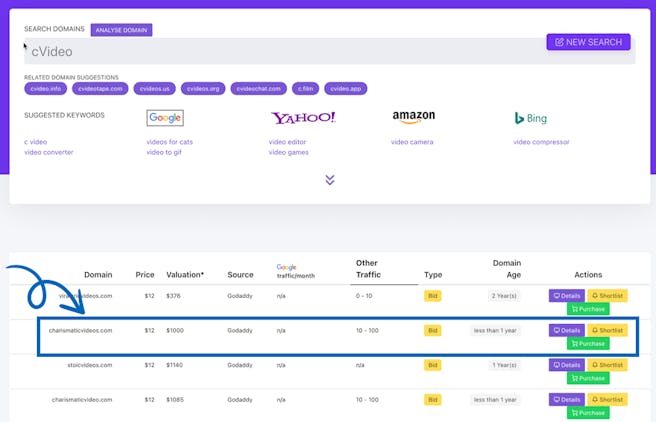The width and height of the screenshot is (656, 422).
Task: Open the 'video compressor' keyword link
Action: pos(541,142)
